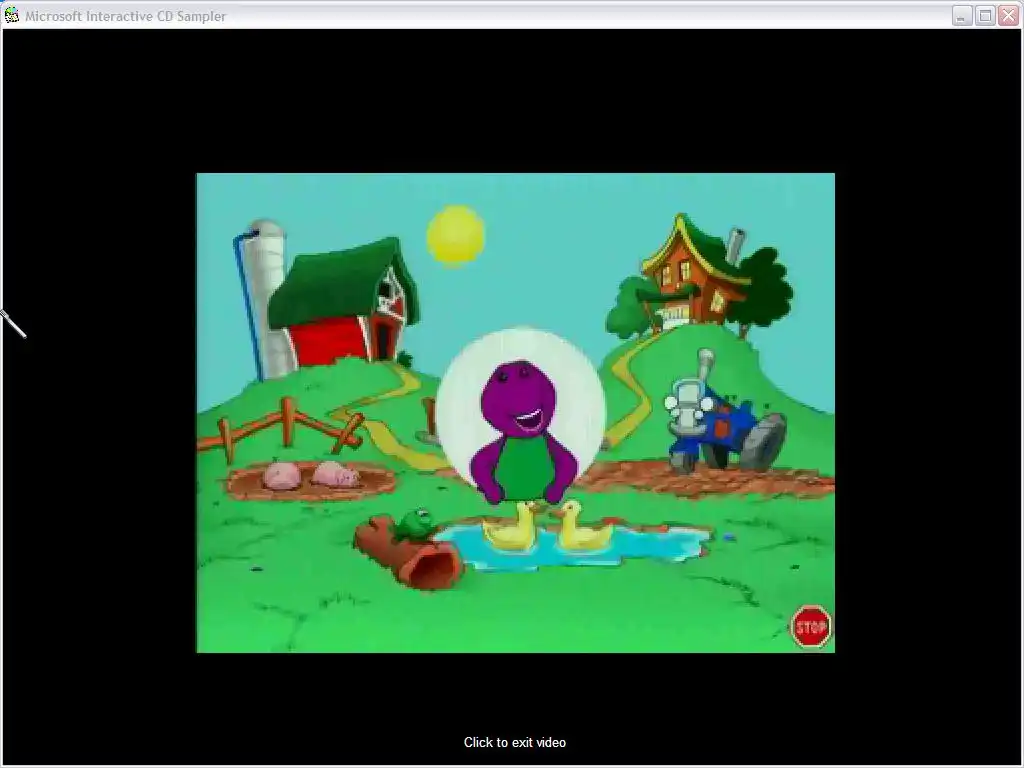The height and width of the screenshot is (768, 1024).
Task: Click the left yellow duck
Action: [x=511, y=526]
